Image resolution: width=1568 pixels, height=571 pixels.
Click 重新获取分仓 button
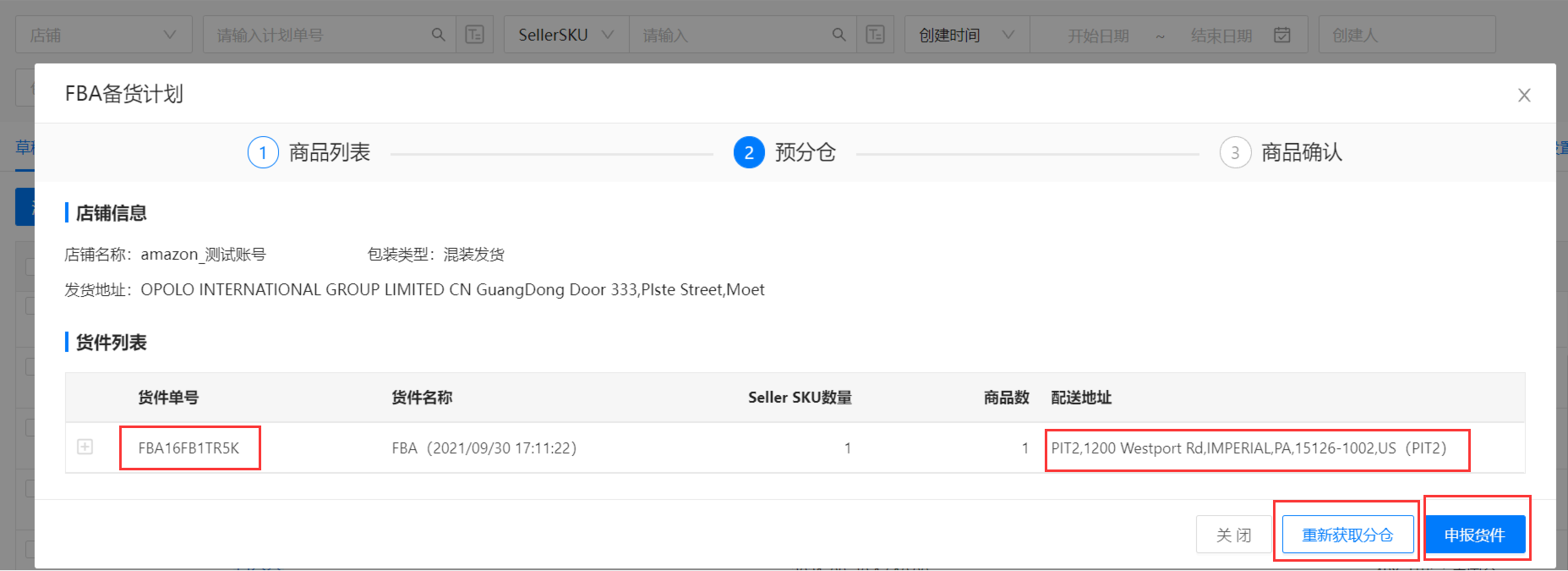click(x=1347, y=535)
